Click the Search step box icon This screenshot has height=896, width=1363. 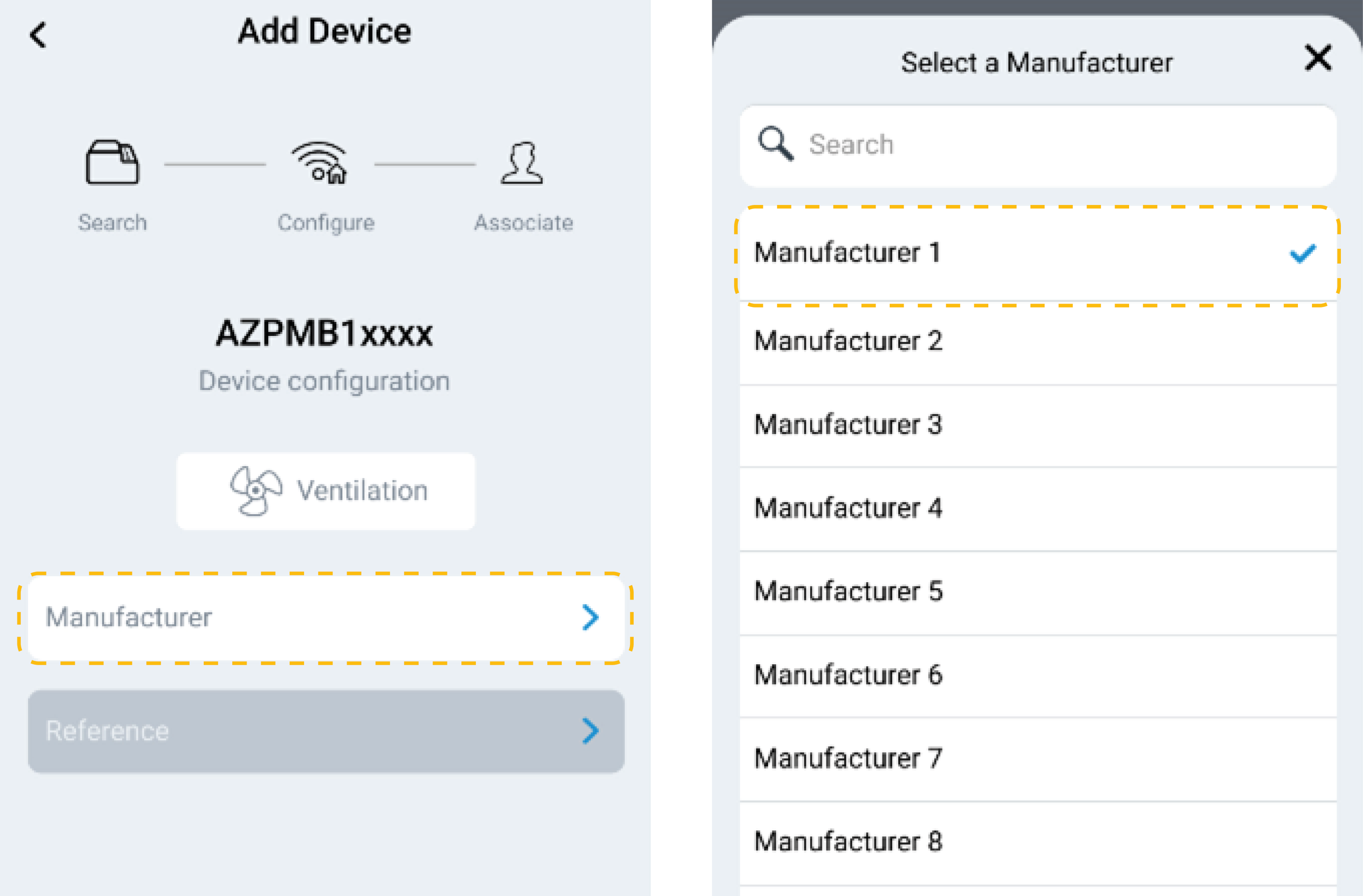112,162
